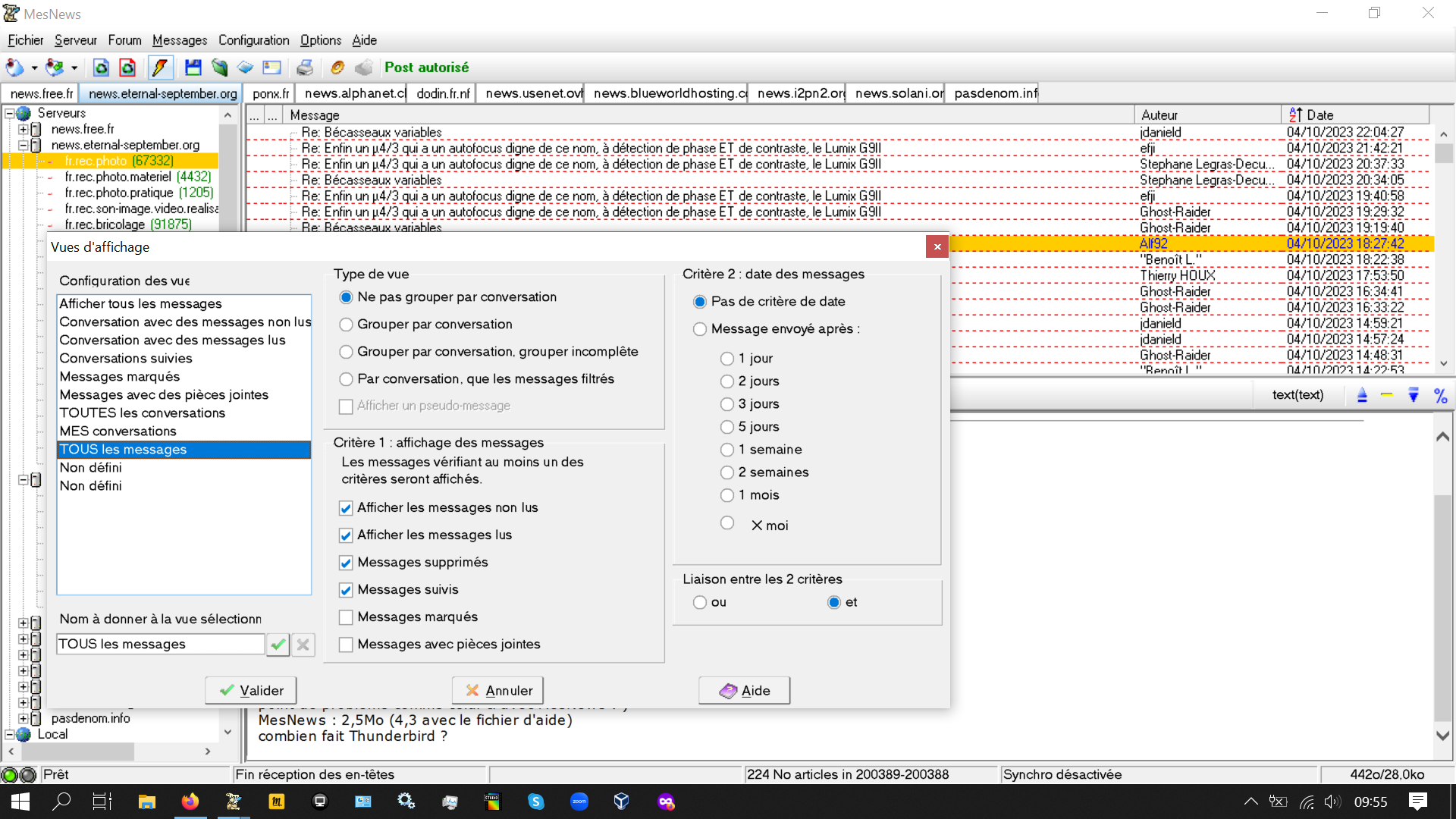
Task: Collapse the Serveurs tree root
Action: tap(9, 113)
